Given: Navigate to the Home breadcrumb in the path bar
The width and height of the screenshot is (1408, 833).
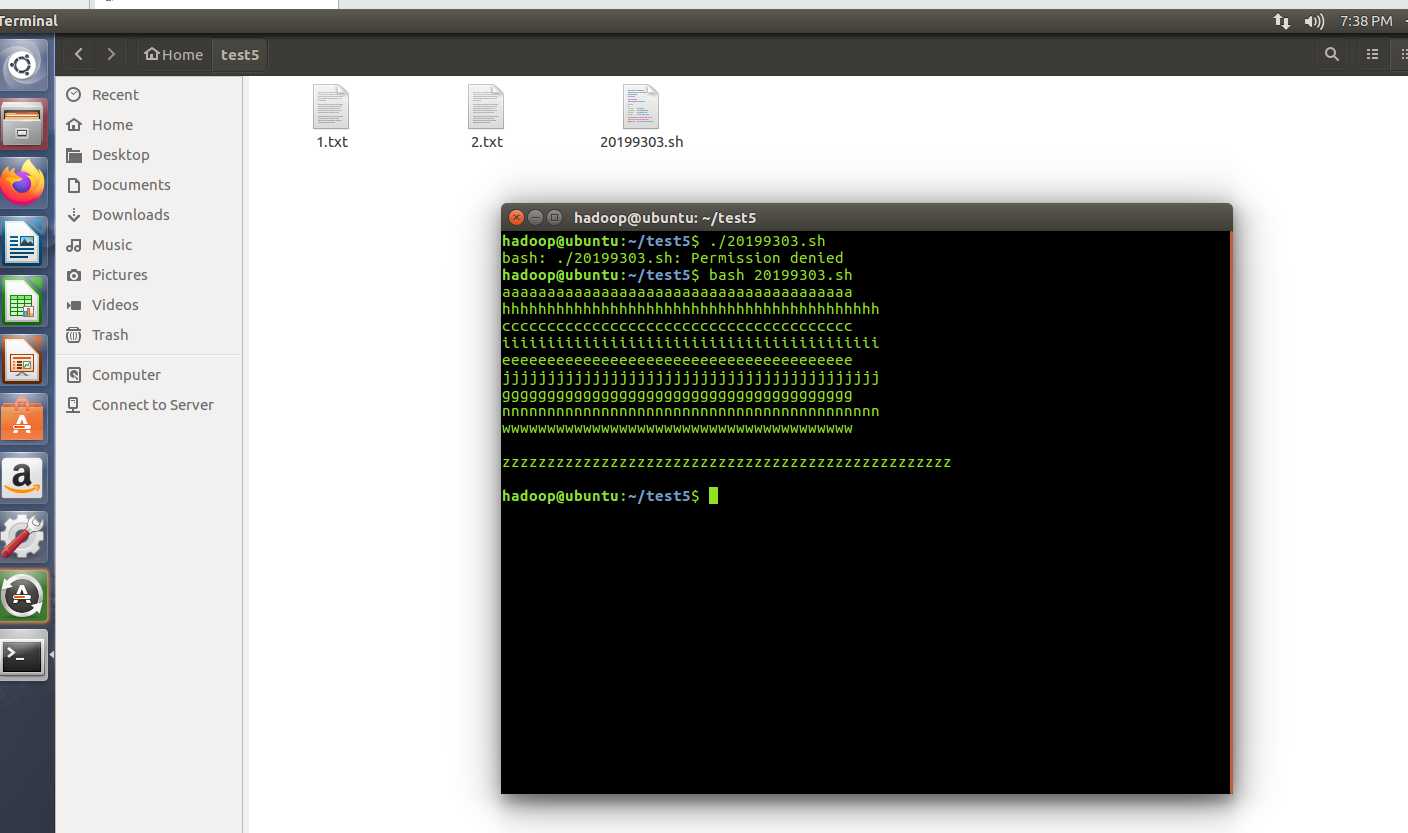Looking at the screenshot, I should coord(173,54).
